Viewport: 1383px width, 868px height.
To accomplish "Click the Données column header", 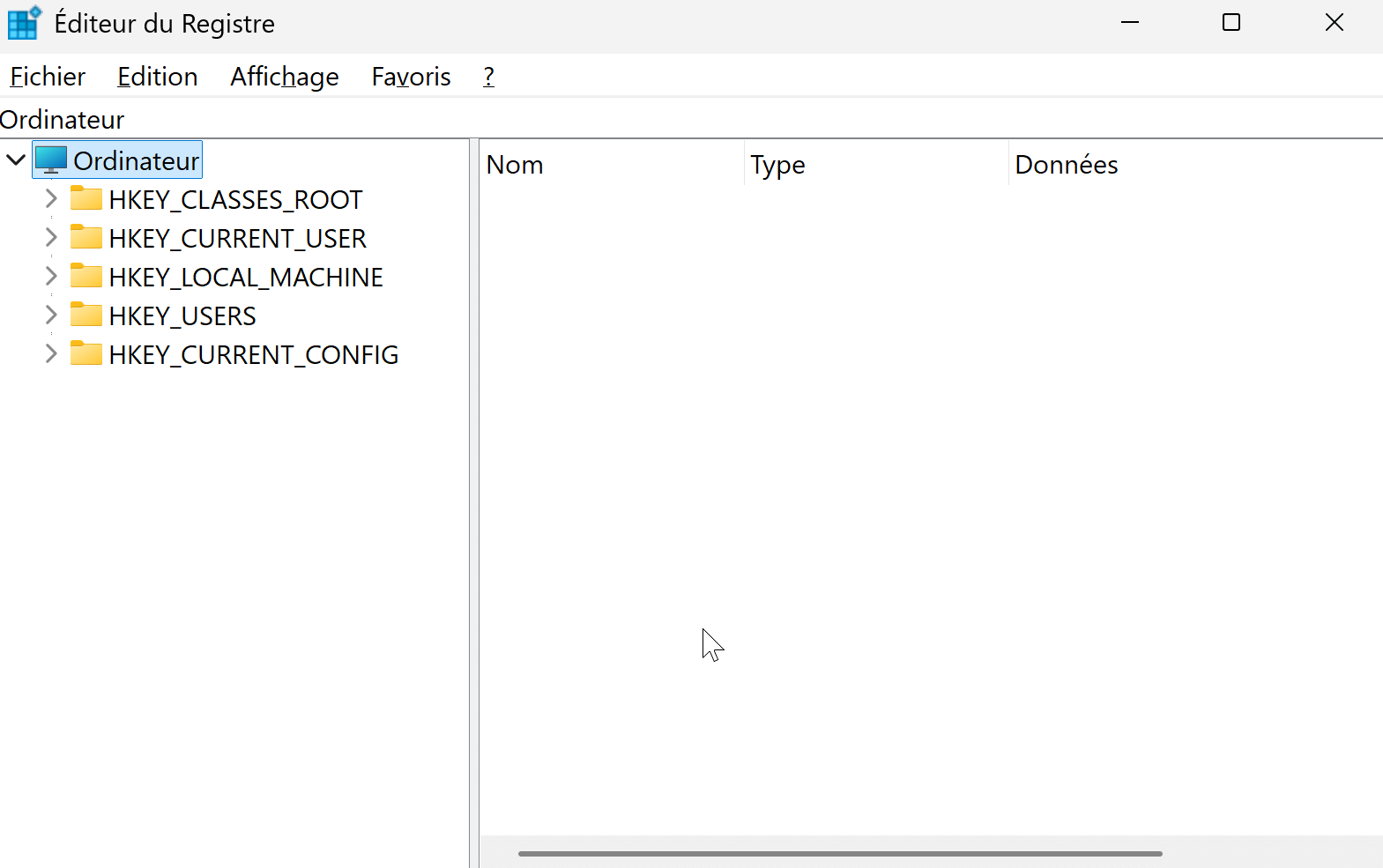I will pos(1195,165).
